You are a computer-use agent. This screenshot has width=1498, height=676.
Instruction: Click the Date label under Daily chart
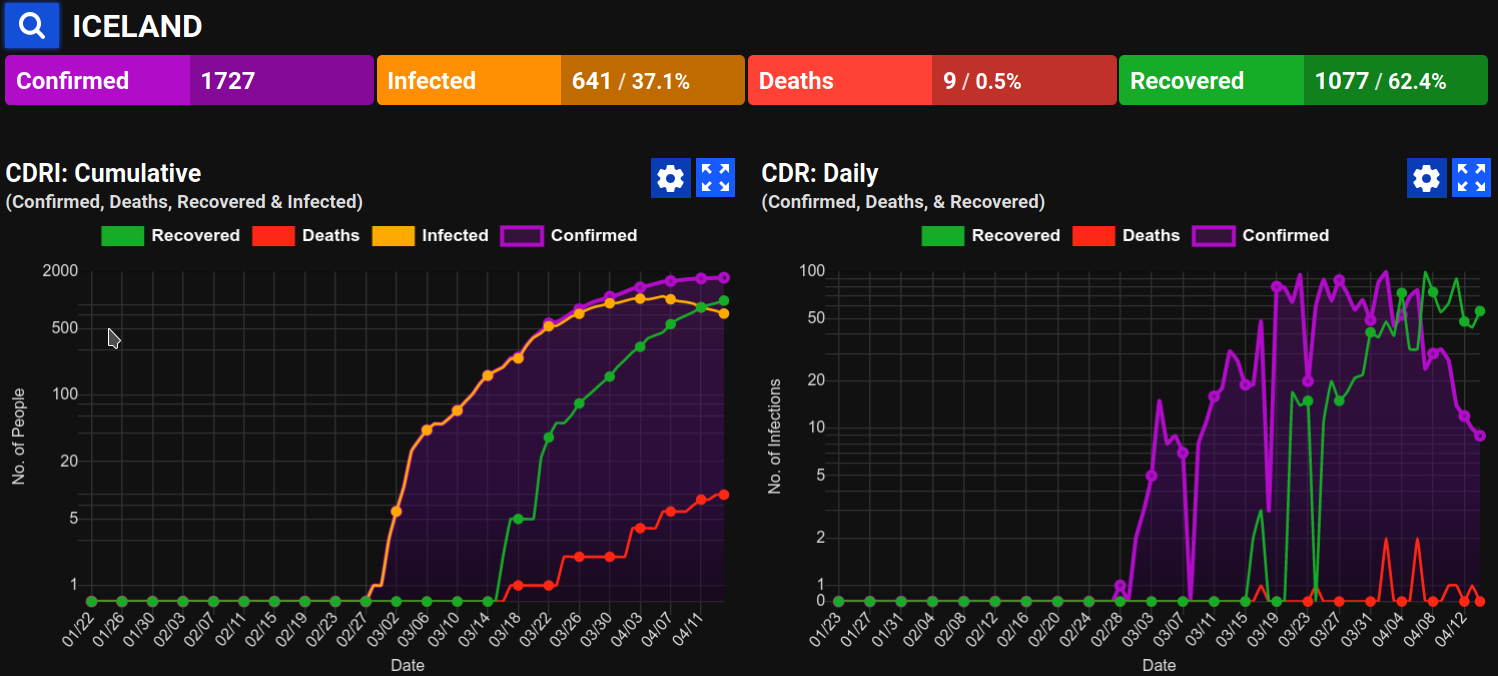(x=1159, y=665)
